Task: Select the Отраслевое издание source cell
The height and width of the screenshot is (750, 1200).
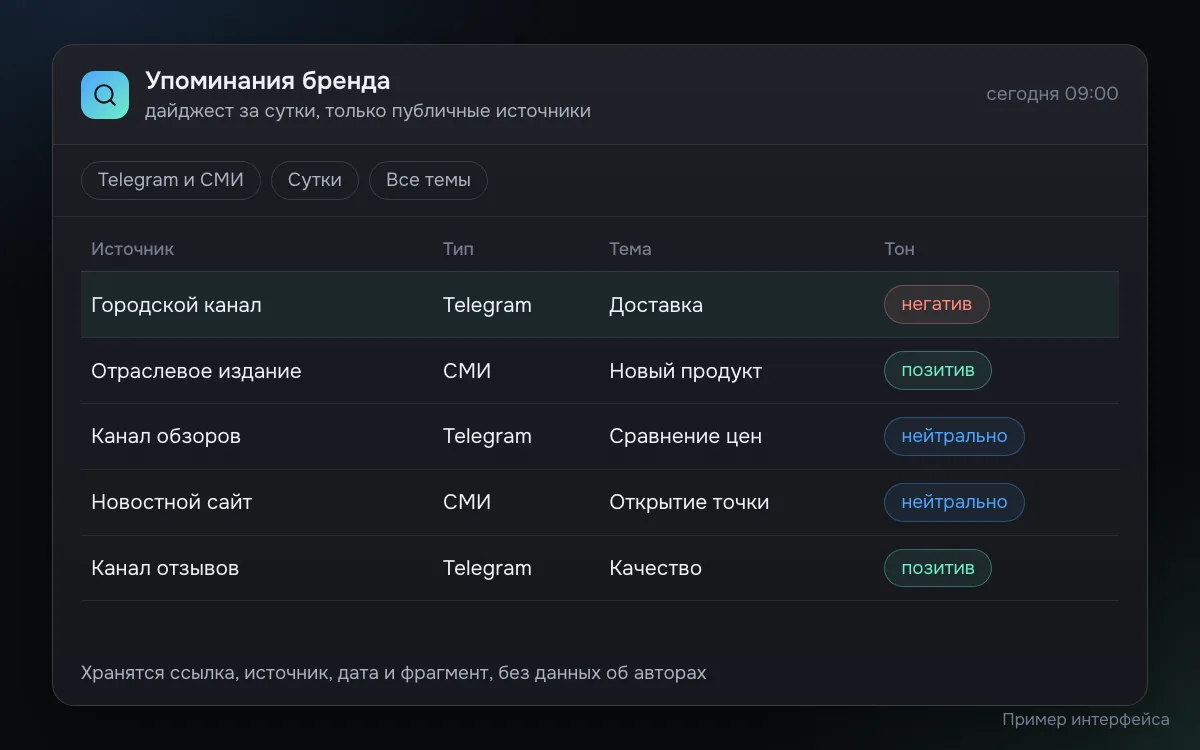Action: (x=196, y=371)
